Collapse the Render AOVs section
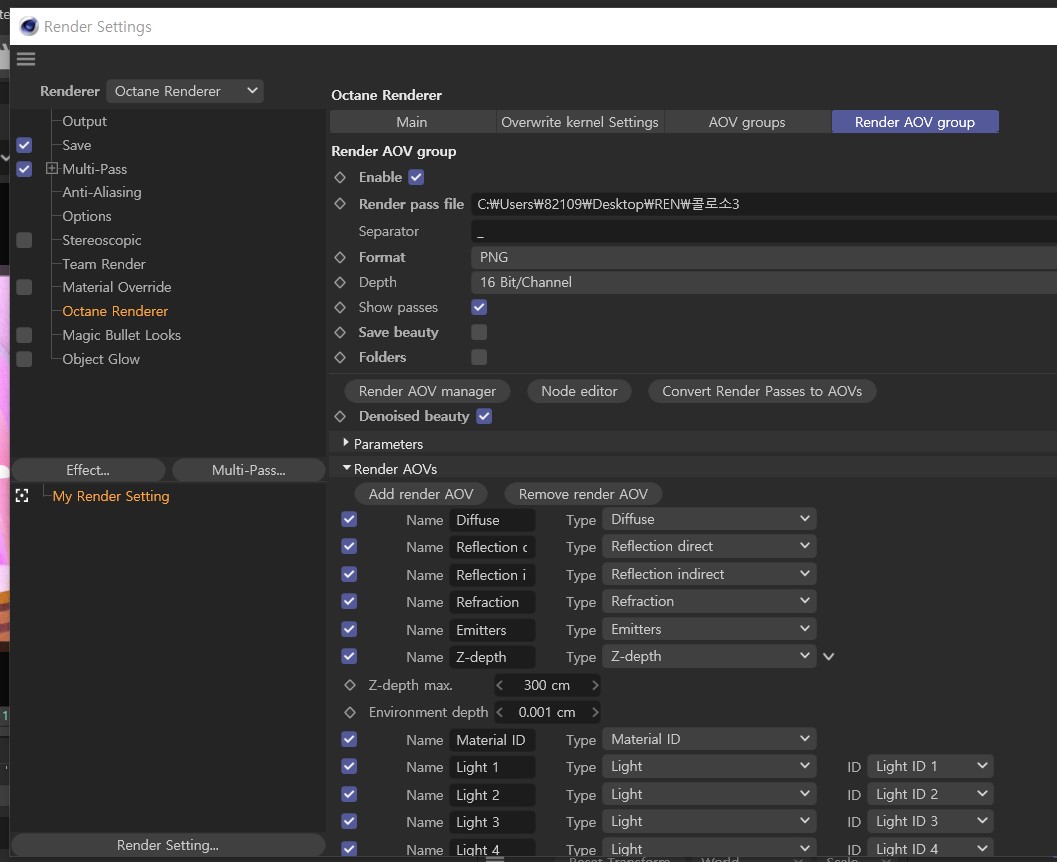This screenshot has width=1057, height=862. 346,467
